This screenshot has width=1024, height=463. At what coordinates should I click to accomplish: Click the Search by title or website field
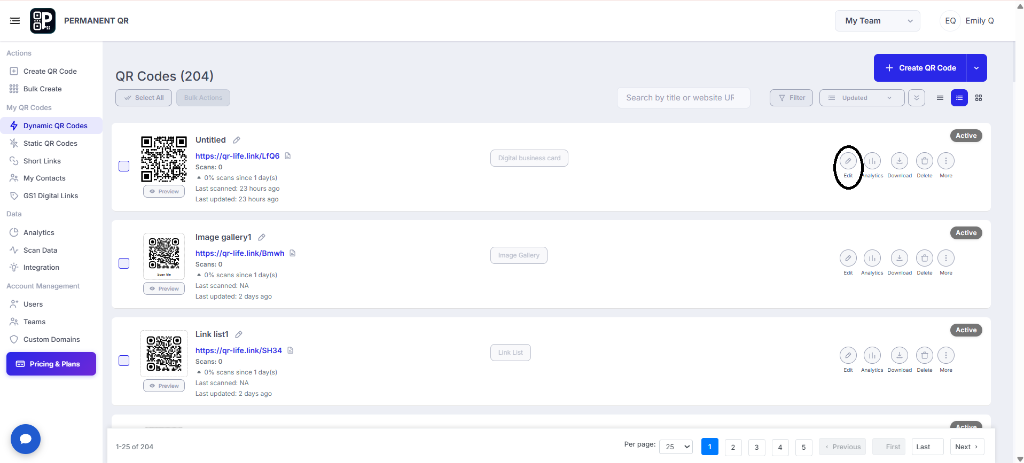pyautogui.click(x=684, y=98)
